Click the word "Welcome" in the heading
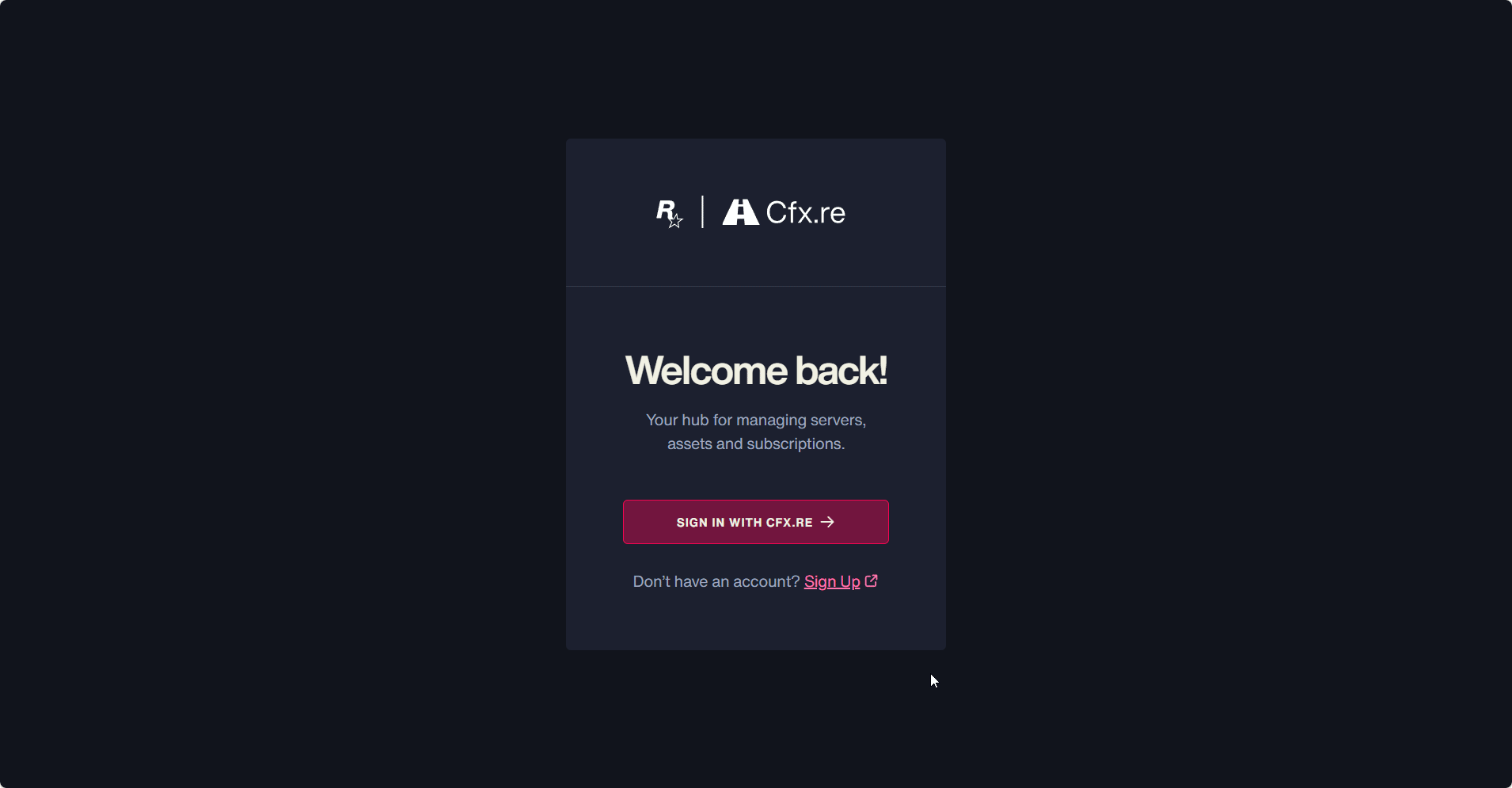Image resolution: width=1512 pixels, height=788 pixels. 706,370
